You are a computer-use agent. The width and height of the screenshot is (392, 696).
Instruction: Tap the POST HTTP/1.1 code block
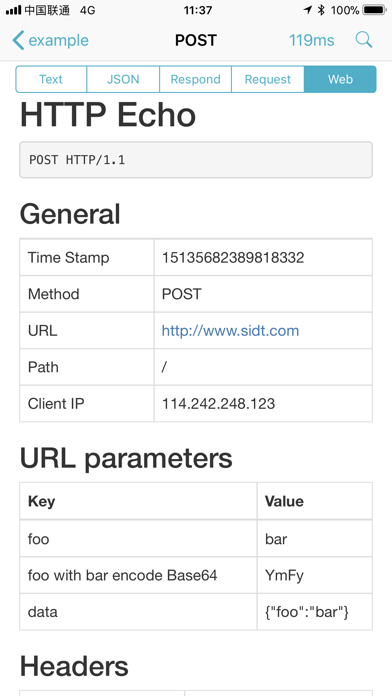196,160
